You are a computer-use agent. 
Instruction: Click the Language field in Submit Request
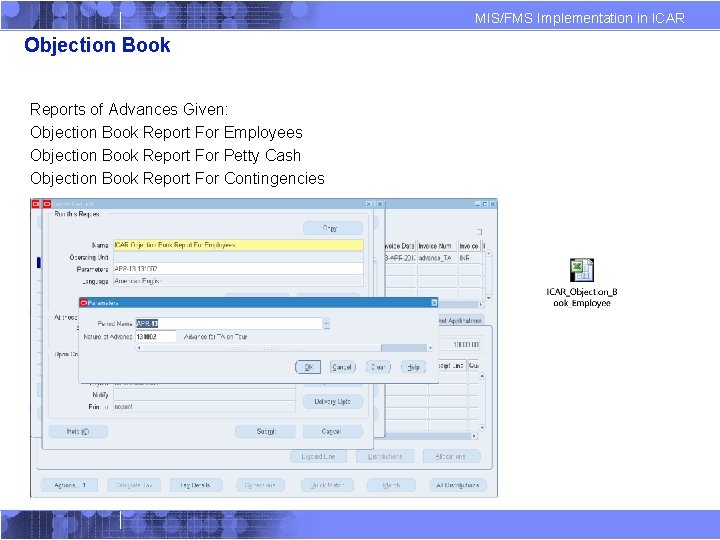coord(238,281)
